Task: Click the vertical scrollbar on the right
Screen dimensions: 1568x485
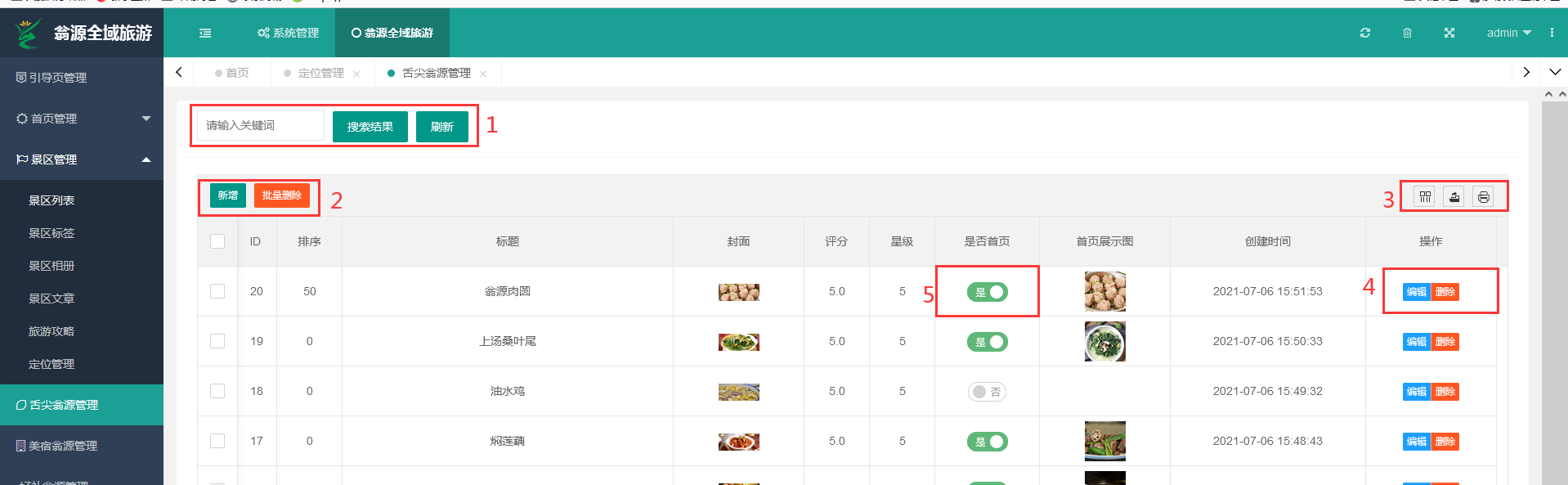Action: coord(1554,294)
